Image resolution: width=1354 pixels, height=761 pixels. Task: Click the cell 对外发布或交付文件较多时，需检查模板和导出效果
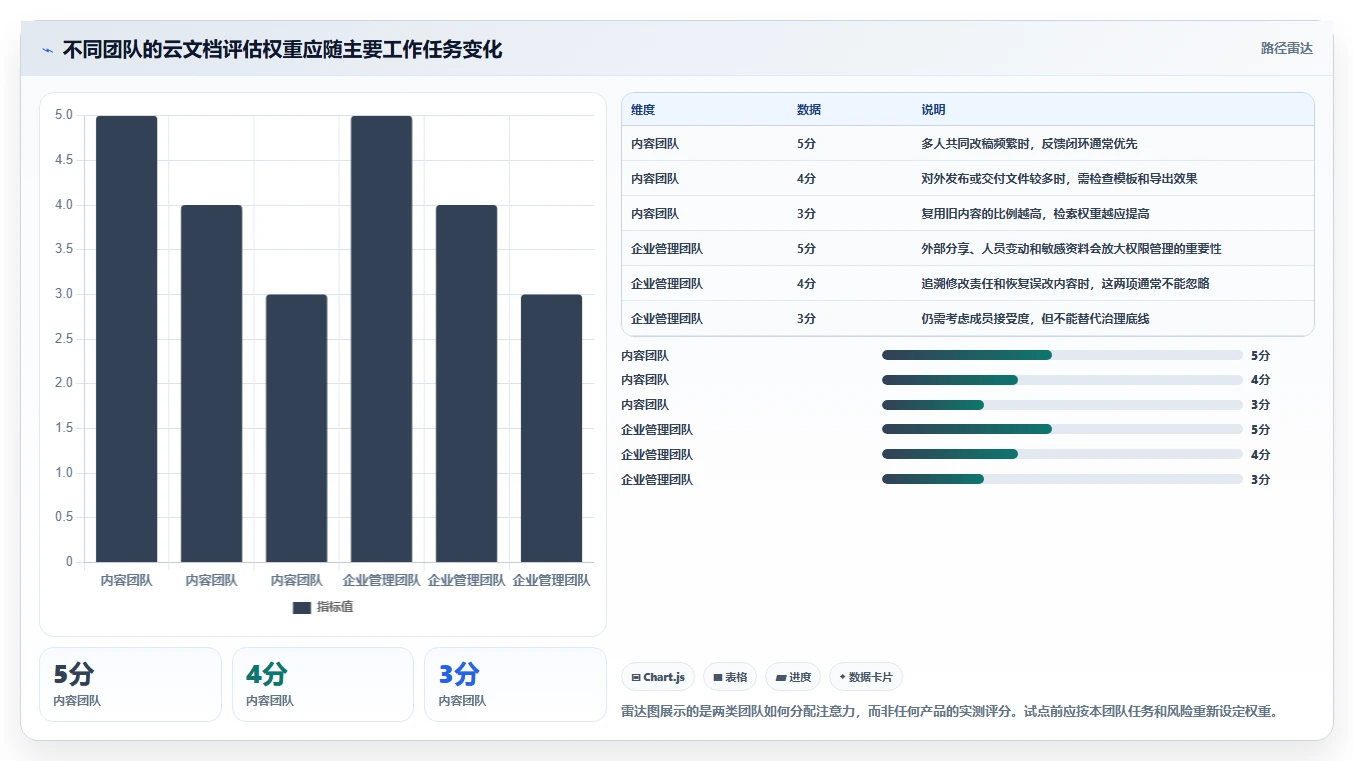point(1059,179)
